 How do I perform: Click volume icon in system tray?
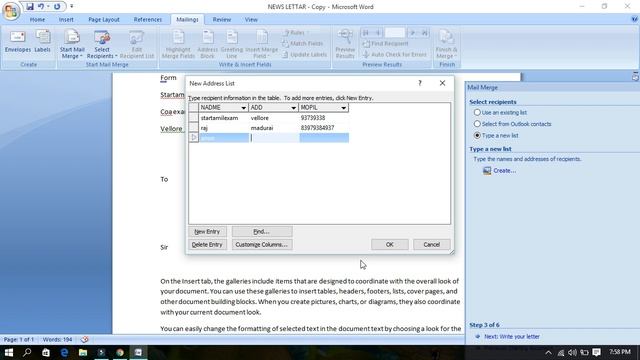(x=572, y=353)
